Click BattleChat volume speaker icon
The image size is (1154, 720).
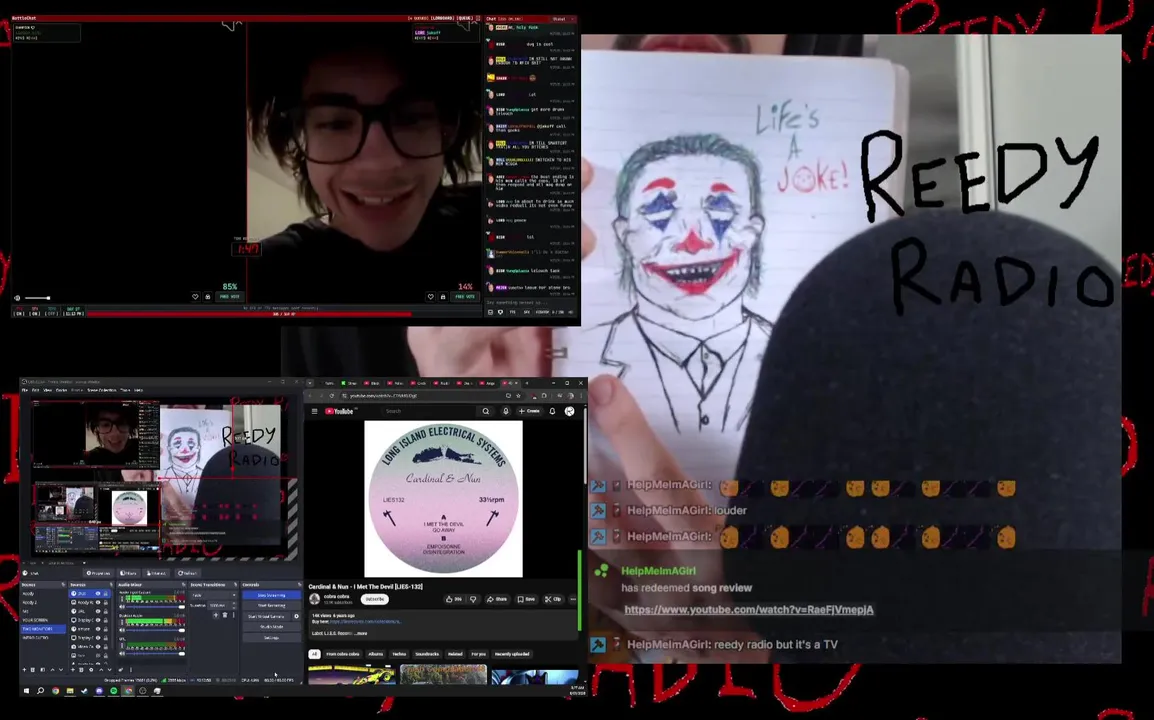tap(17, 298)
